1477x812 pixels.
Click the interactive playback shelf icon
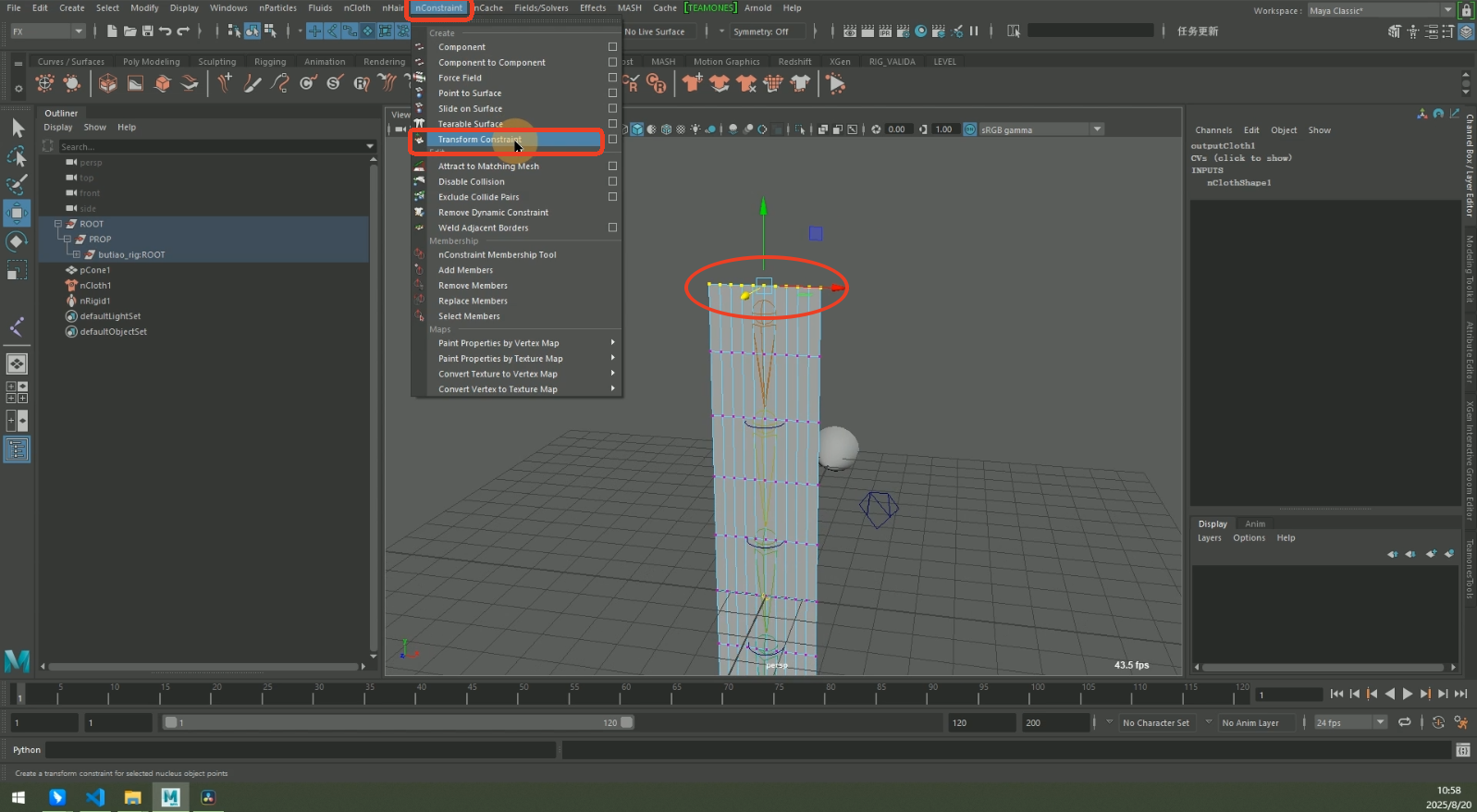click(836, 84)
